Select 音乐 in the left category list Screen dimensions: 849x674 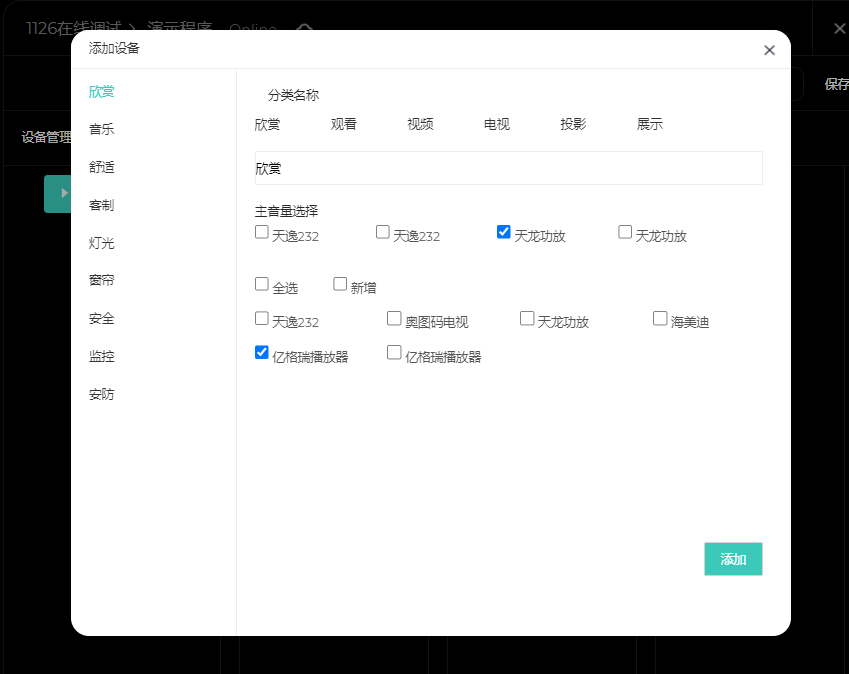pyautogui.click(x=102, y=129)
